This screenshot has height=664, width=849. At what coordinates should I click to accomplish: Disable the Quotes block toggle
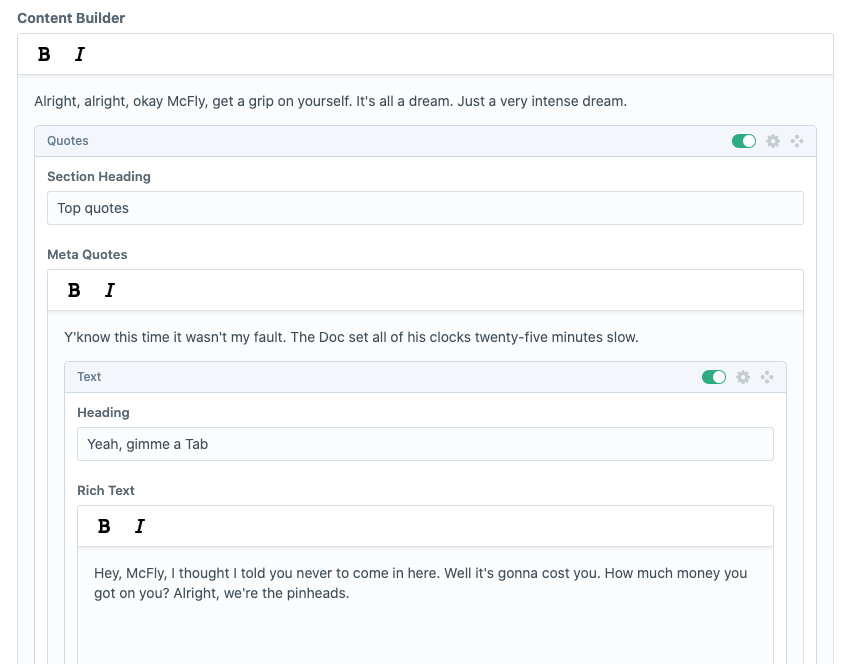click(x=744, y=141)
